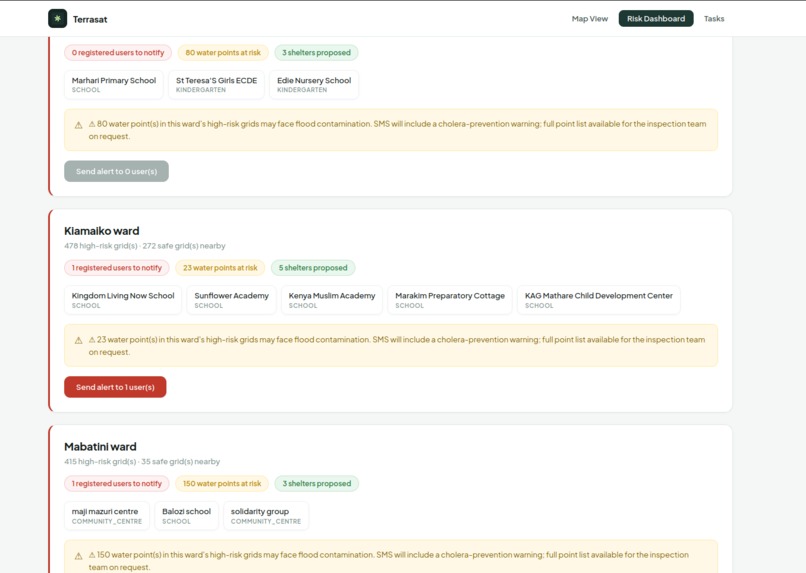Open KAG Mathare Child Development Center card
This screenshot has height=573, width=806.
pos(599,300)
